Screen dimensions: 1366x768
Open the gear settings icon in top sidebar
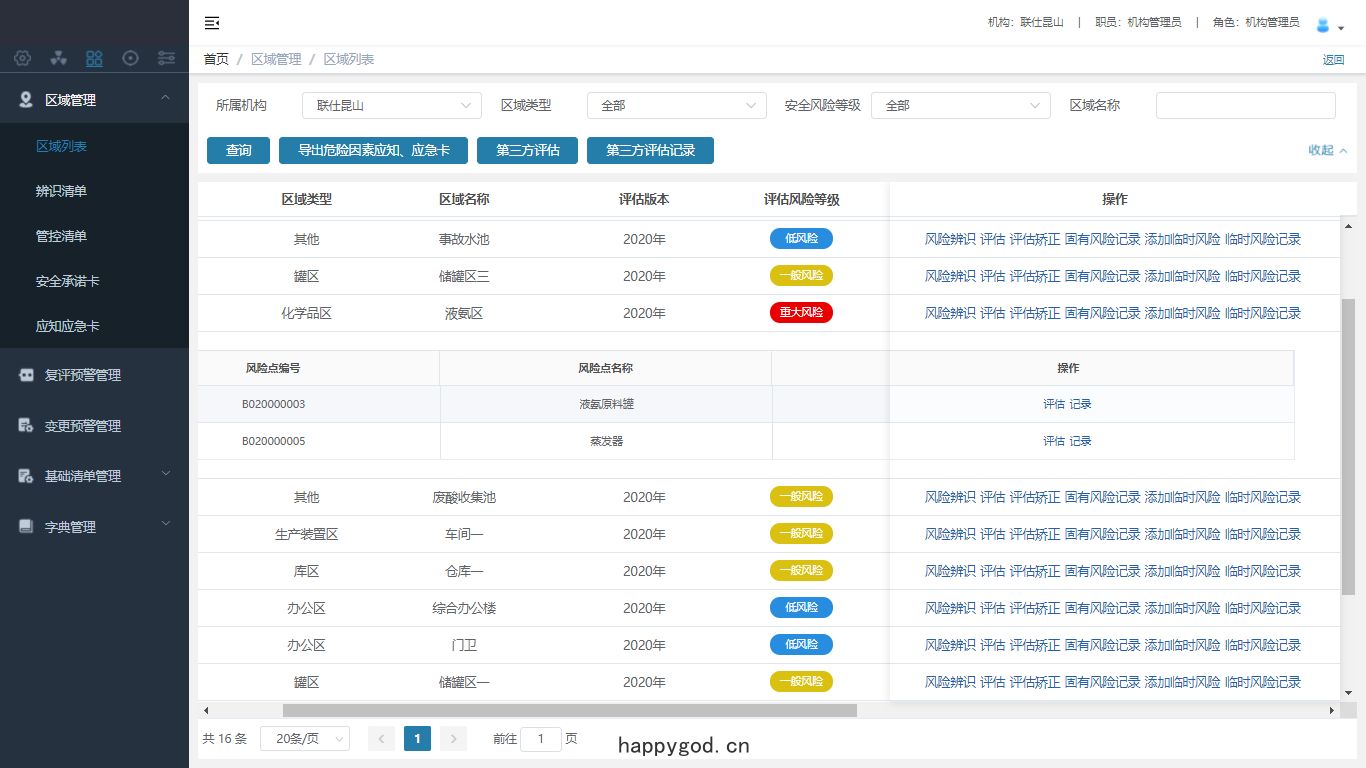(22, 58)
